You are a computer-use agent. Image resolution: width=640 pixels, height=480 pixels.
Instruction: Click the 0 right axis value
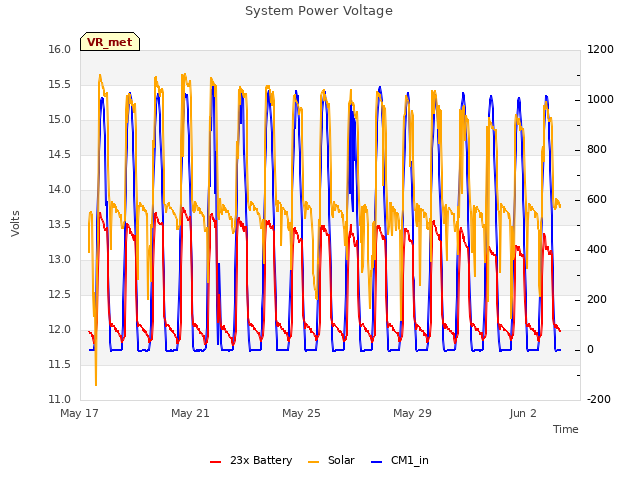point(590,349)
